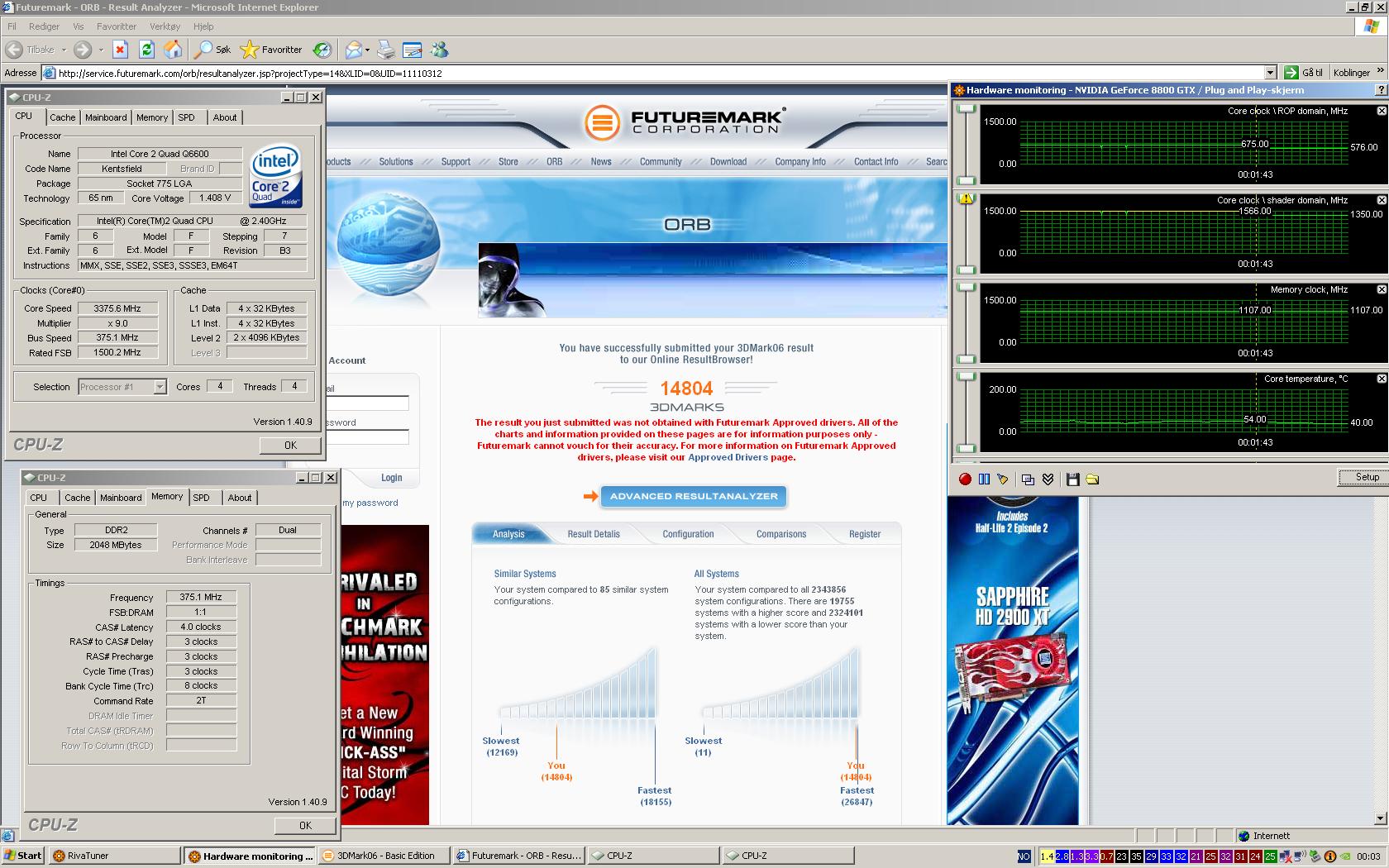Click the IE Back (Tilbake) arrow

pos(15,50)
